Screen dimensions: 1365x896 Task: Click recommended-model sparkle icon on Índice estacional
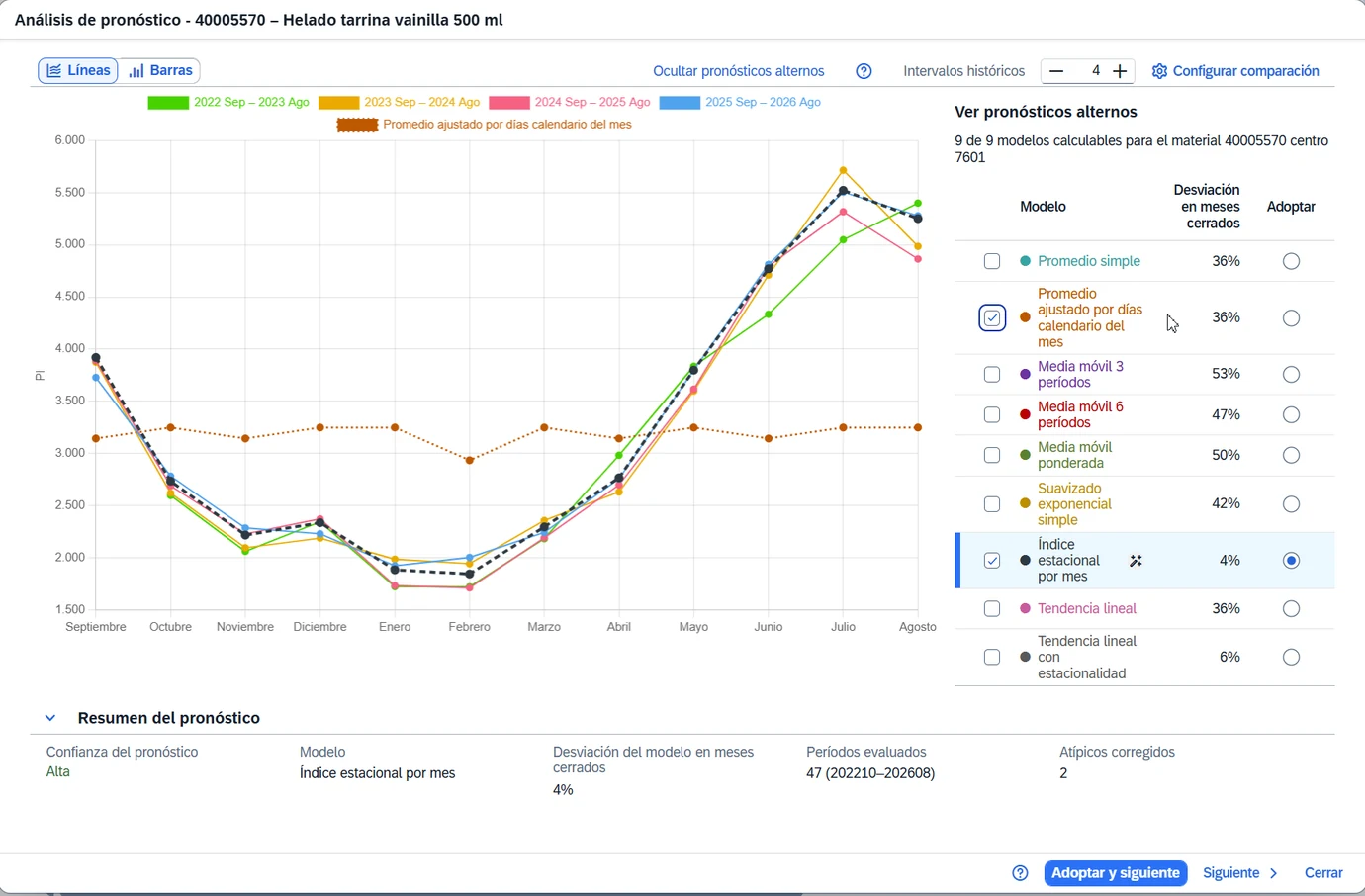coord(1136,561)
